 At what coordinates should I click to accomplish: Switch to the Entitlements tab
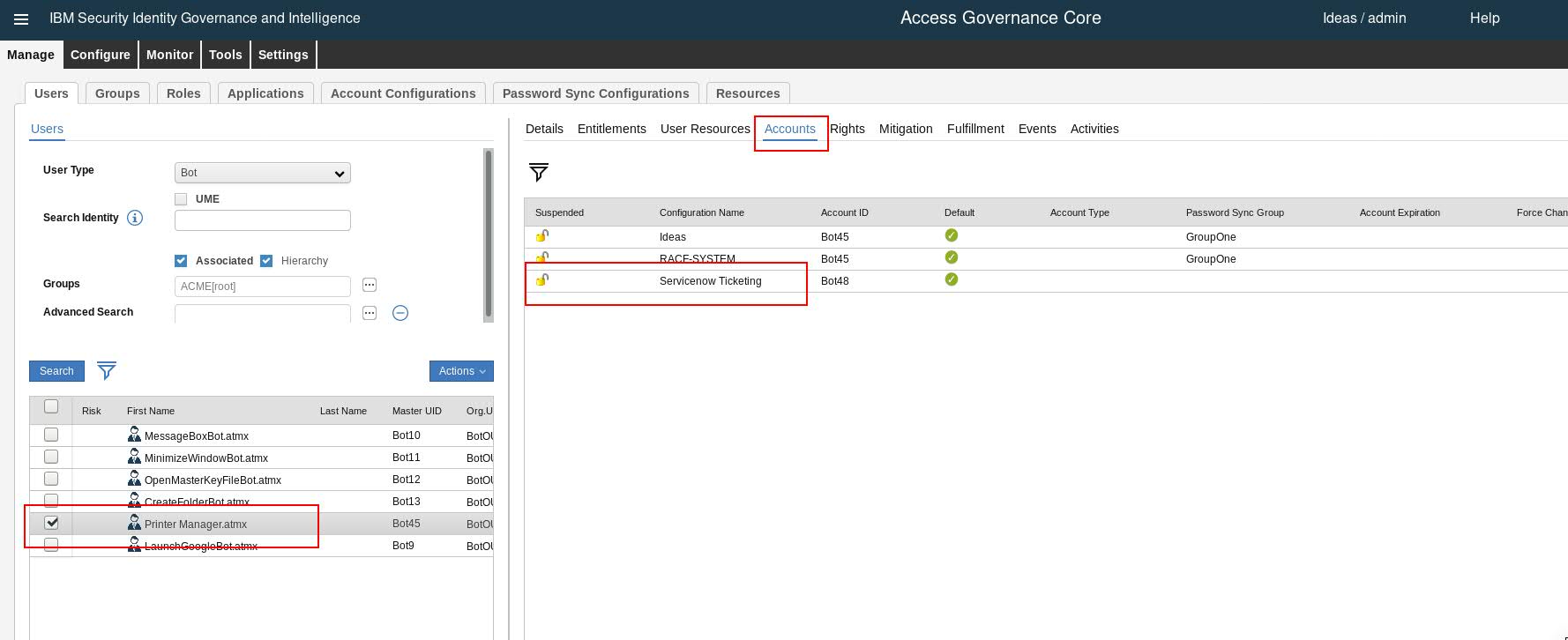point(612,129)
